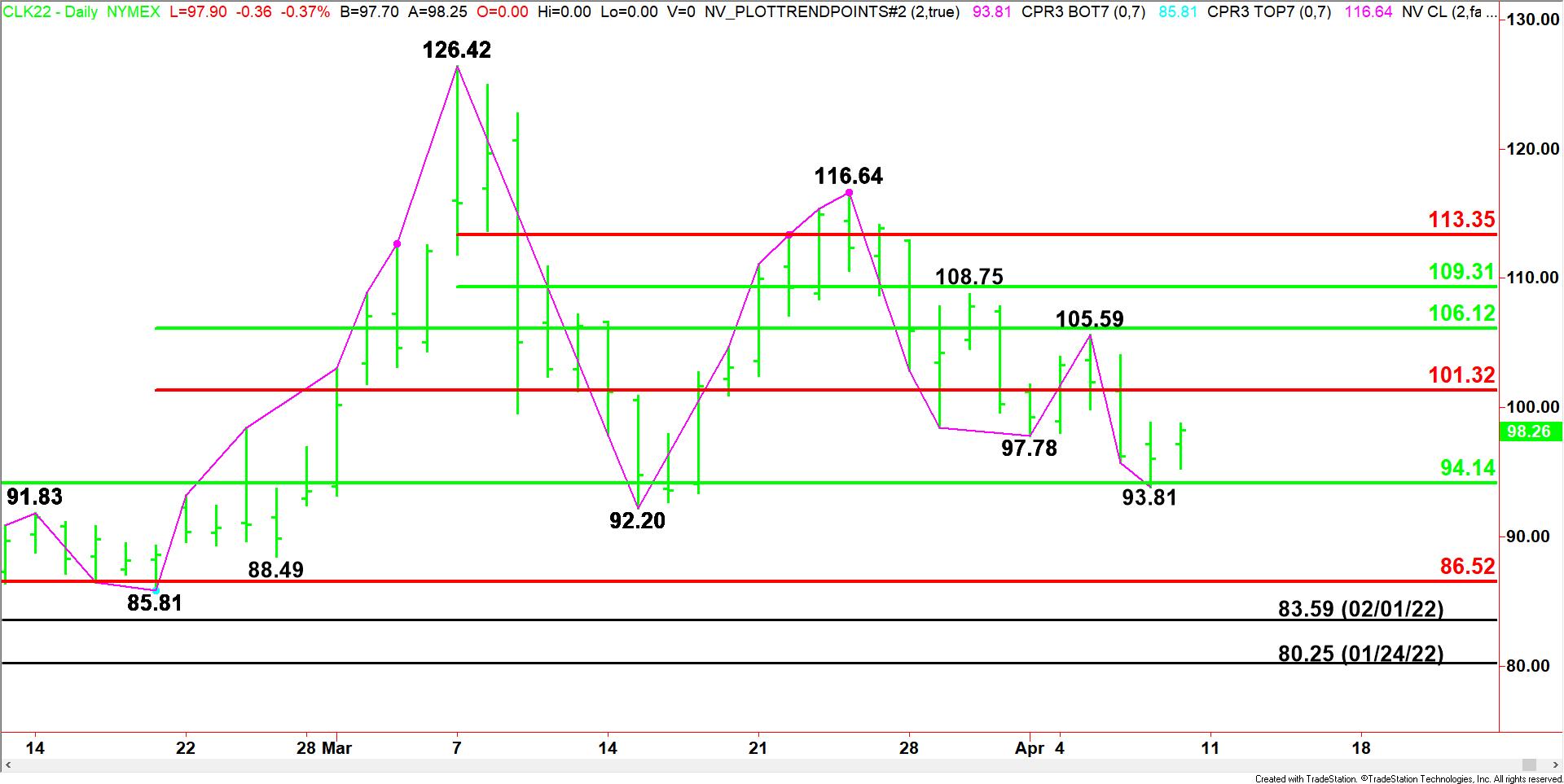Click the 105.59 swing top label
Viewport: 1564px width, 784px height.
[x=1090, y=319]
